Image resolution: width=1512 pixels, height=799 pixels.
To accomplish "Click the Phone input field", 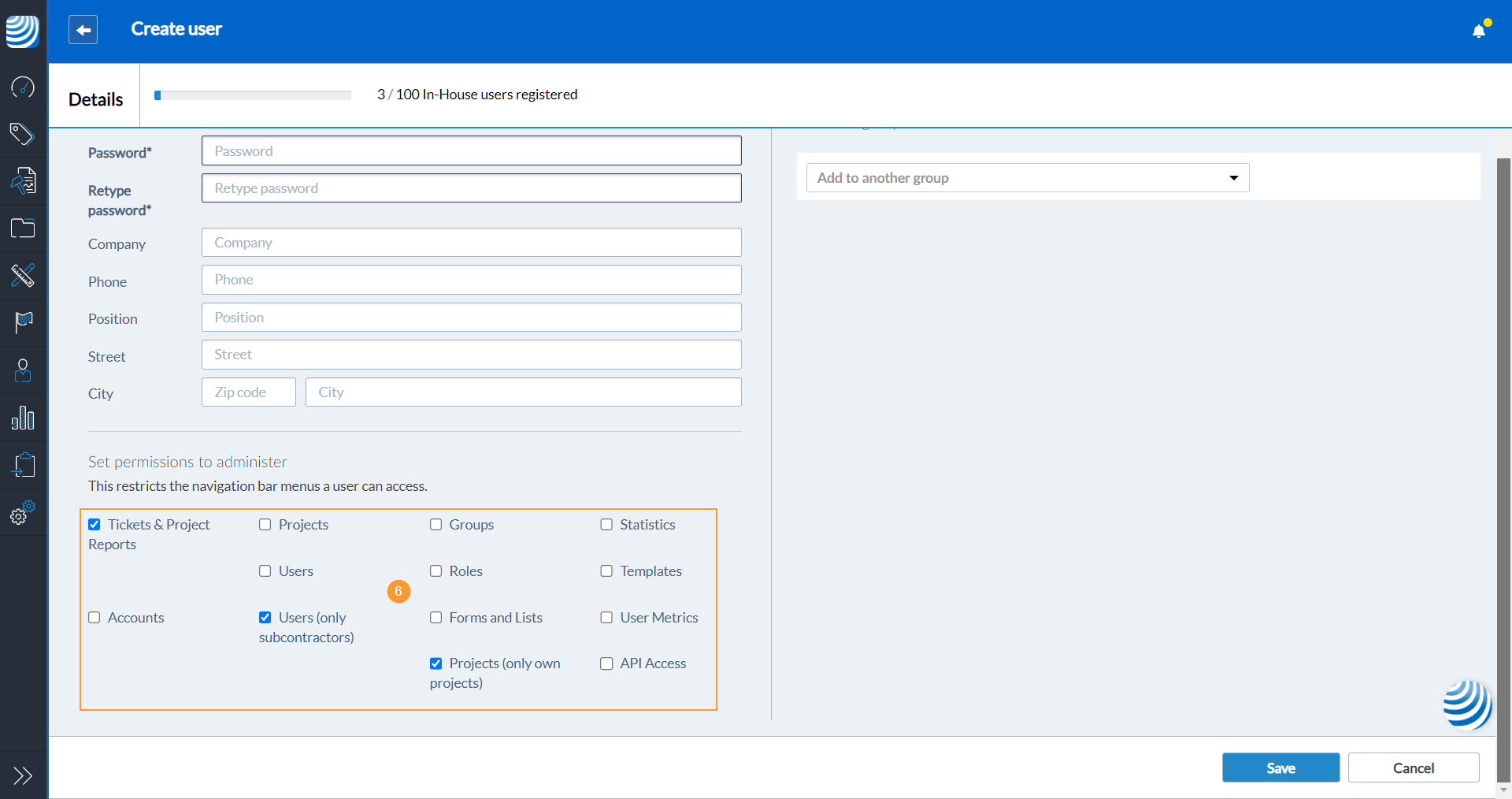I will coord(471,280).
